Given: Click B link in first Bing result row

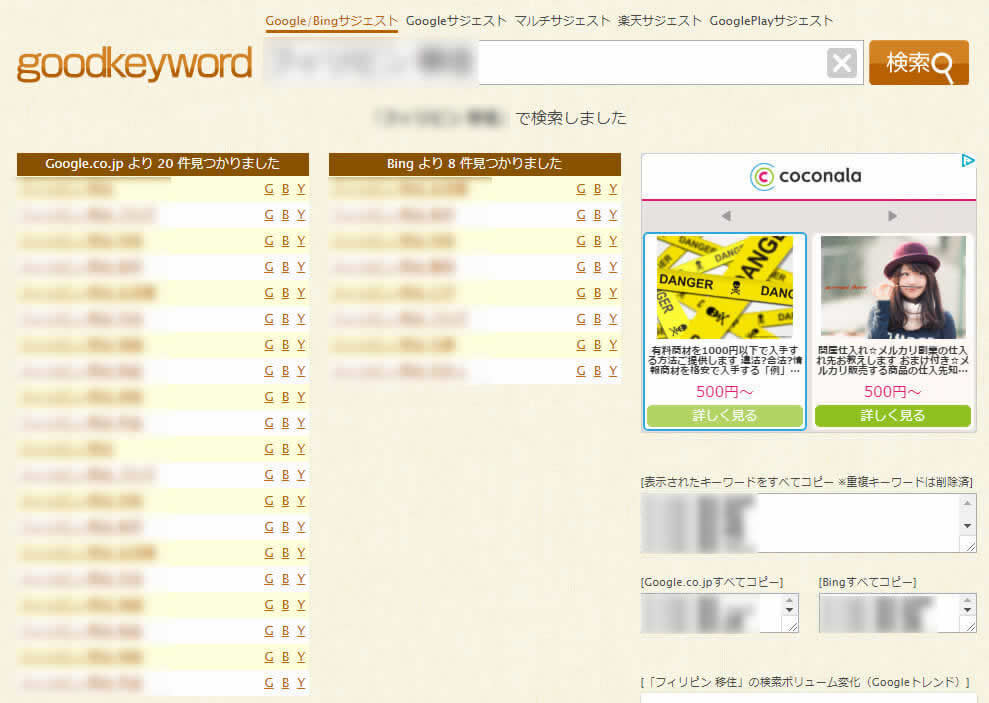Looking at the screenshot, I should [x=597, y=189].
